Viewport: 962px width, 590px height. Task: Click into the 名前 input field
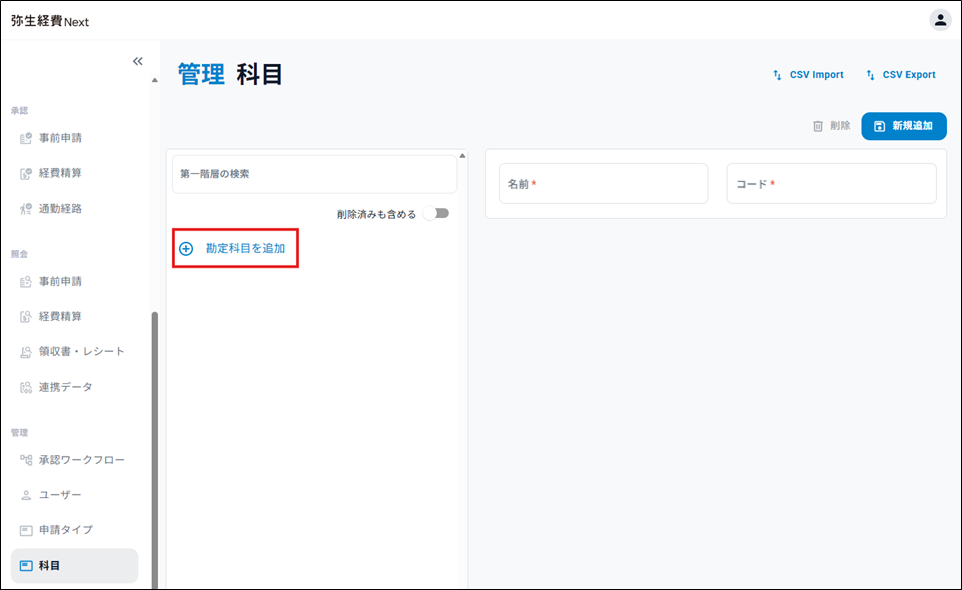(604, 183)
